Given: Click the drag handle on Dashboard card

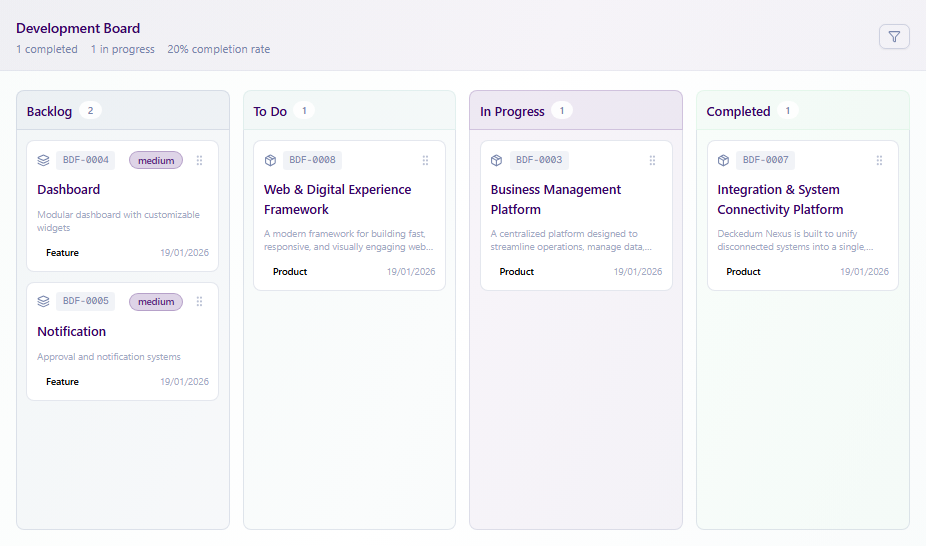Looking at the screenshot, I should coord(199,160).
